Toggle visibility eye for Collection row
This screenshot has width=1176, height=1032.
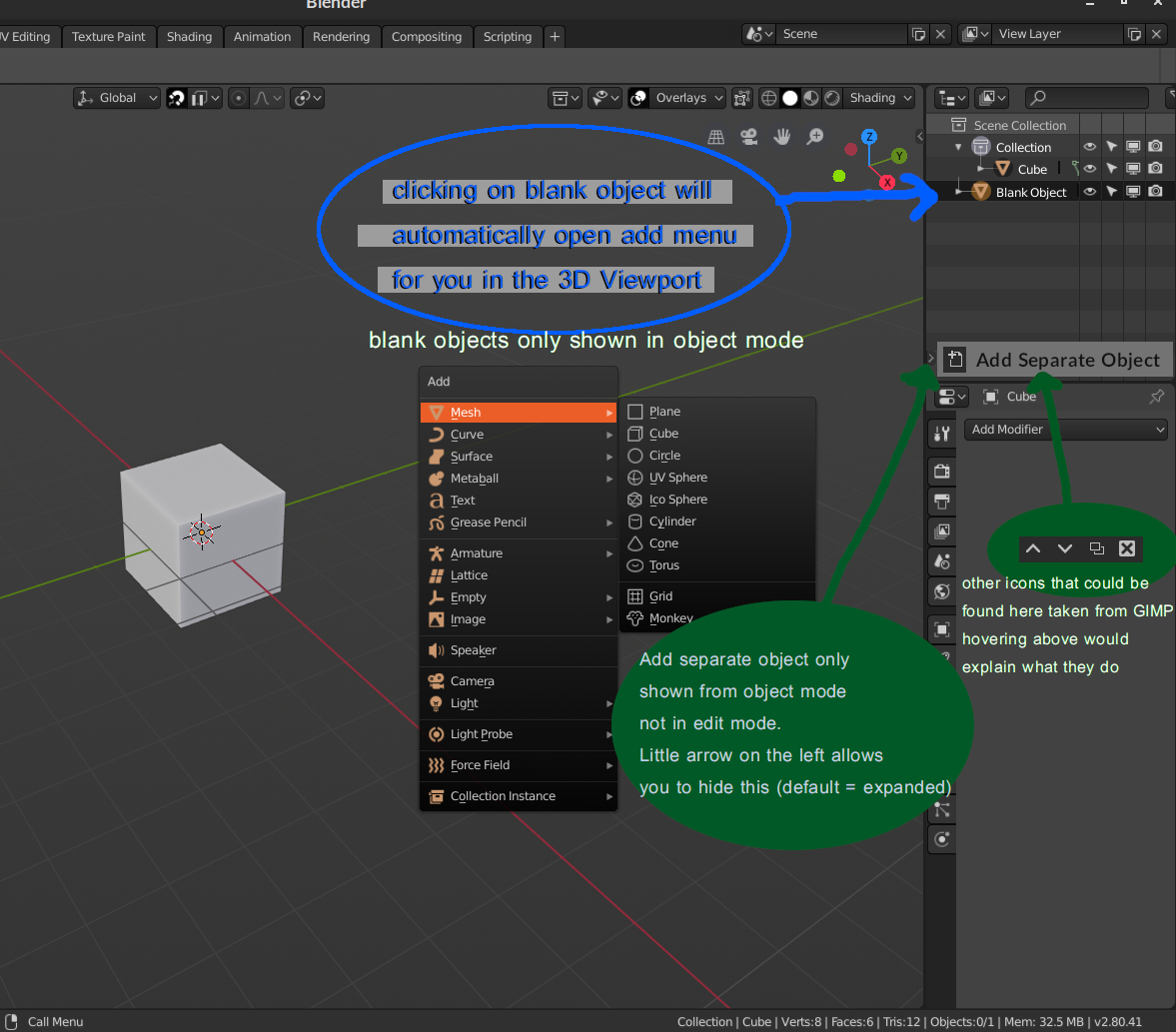tap(1090, 147)
